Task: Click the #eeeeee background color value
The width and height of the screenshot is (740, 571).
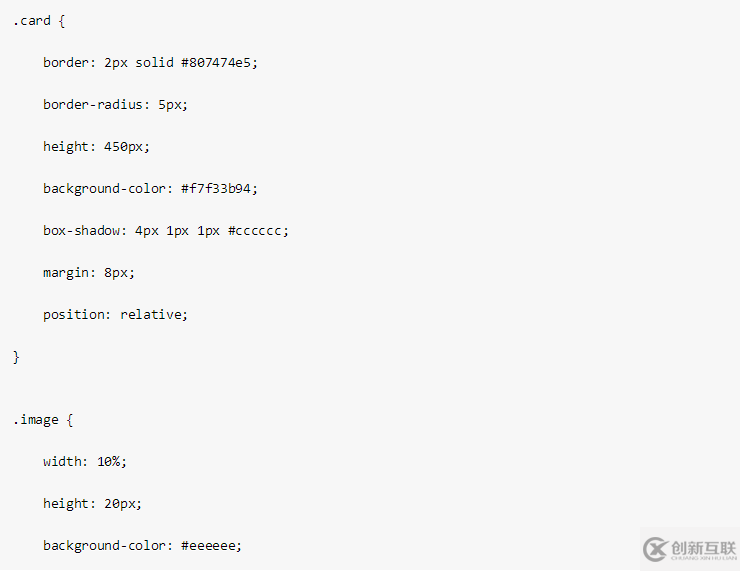Action: point(208,546)
